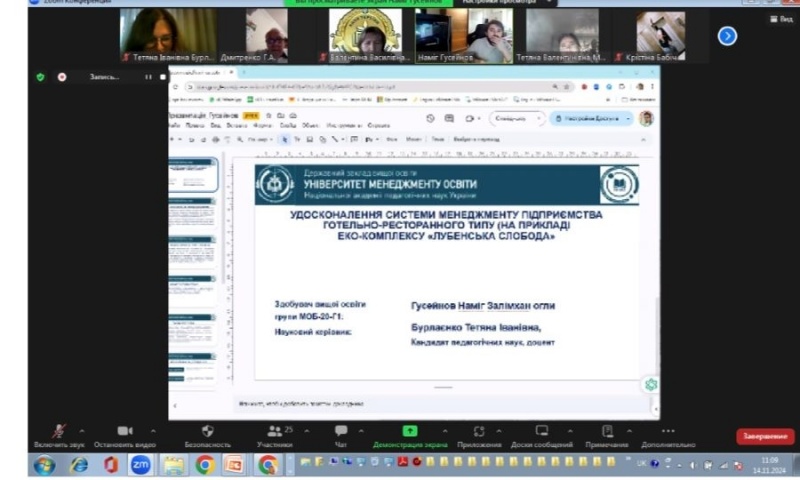Select the line tool
The height and width of the screenshot is (480, 800).
click(335, 139)
